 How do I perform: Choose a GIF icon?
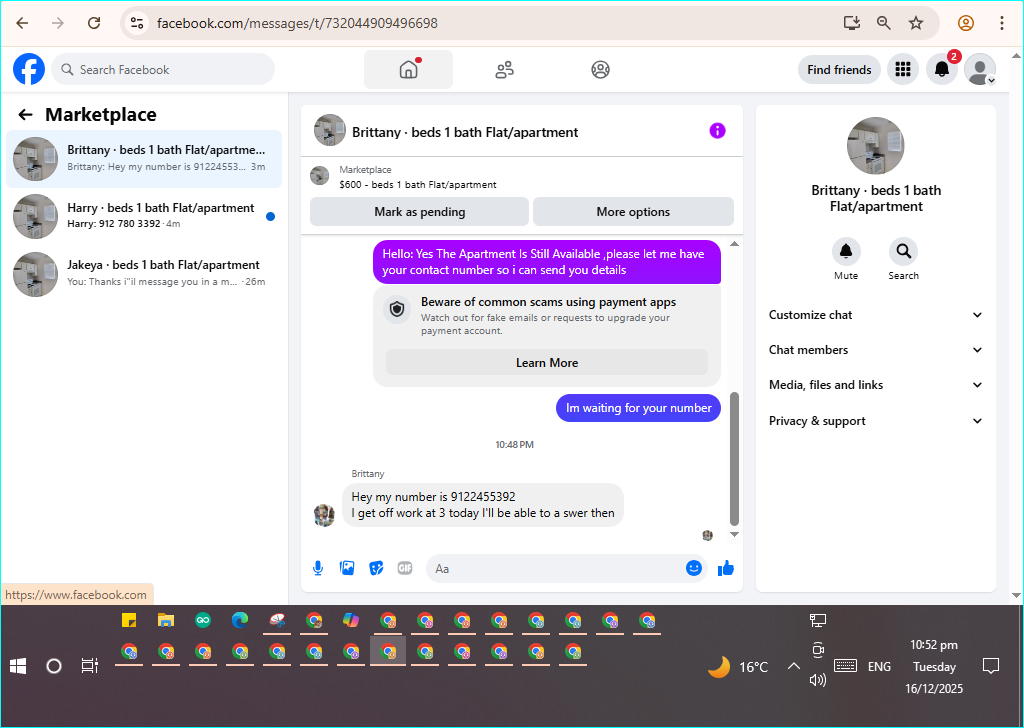(405, 568)
